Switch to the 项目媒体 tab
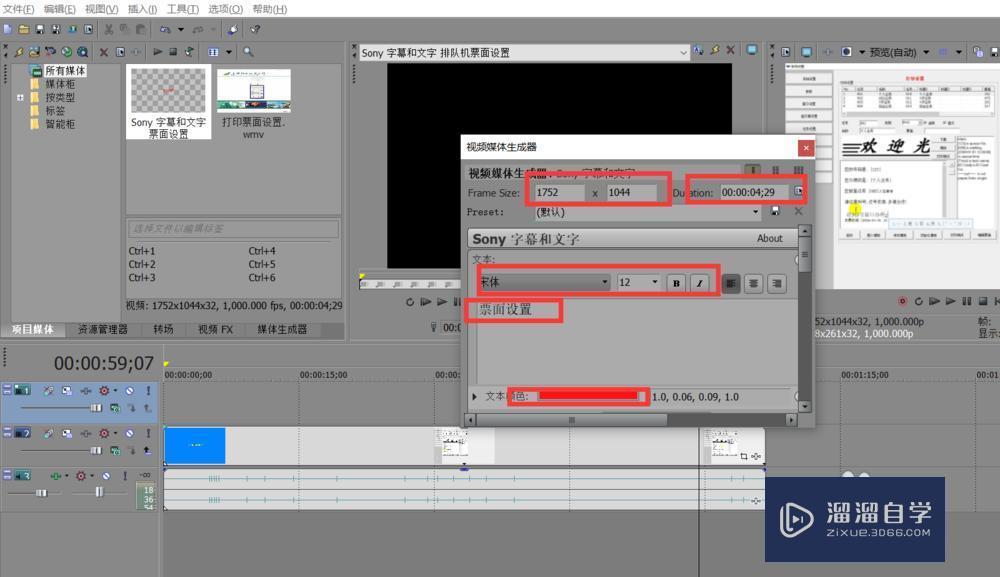Screen dimensions: 1000x577 point(33,329)
